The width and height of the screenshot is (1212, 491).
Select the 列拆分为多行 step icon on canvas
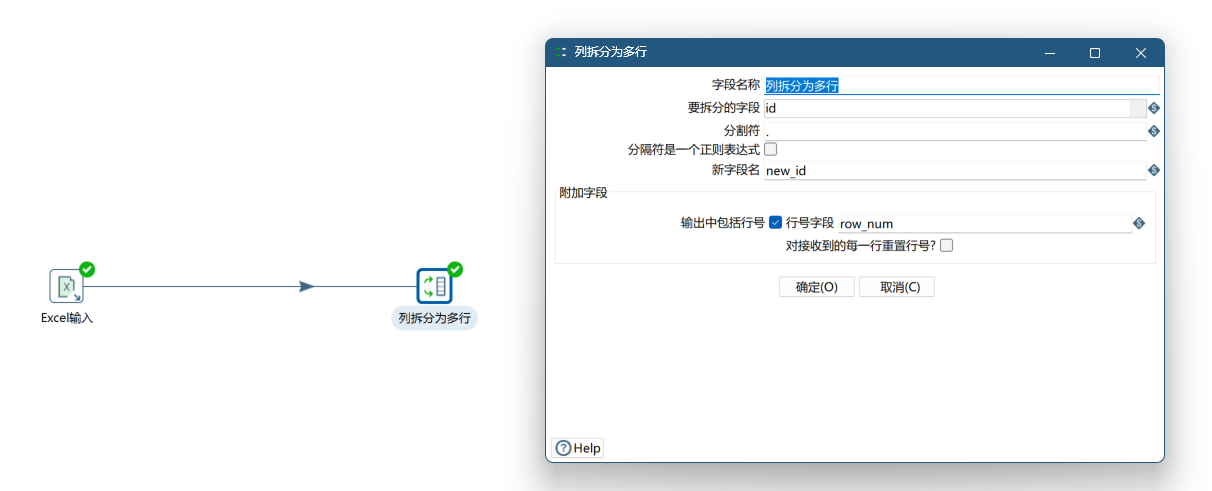tap(434, 286)
